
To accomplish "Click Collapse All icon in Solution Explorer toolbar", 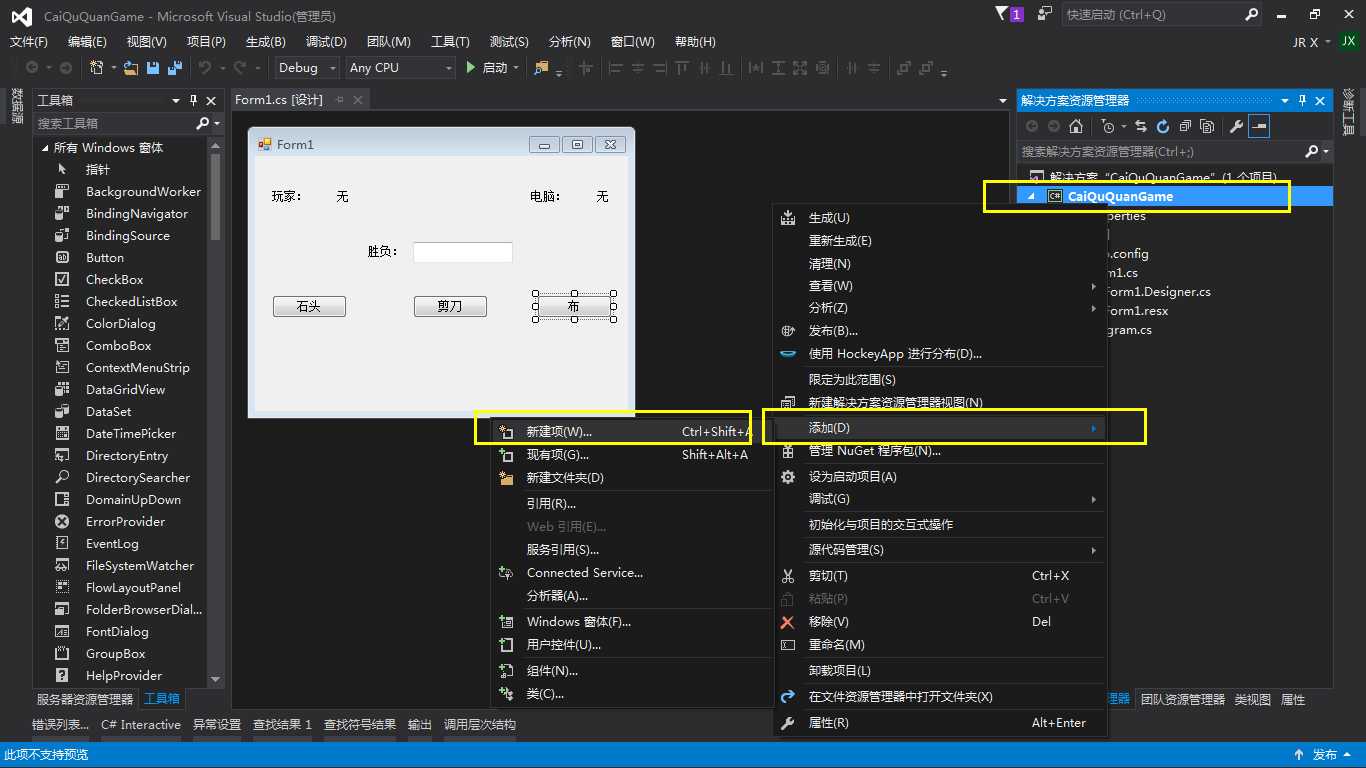I will [x=1185, y=126].
